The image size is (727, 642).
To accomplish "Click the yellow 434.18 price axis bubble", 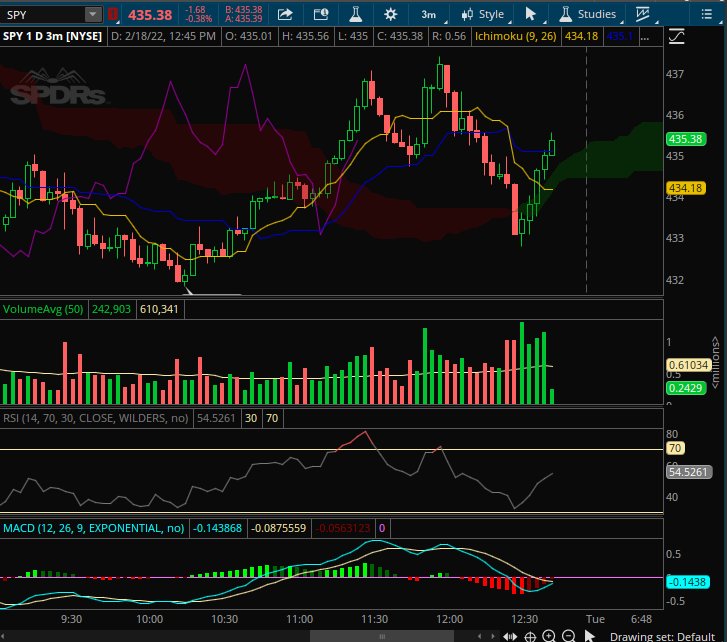I will pos(686,188).
